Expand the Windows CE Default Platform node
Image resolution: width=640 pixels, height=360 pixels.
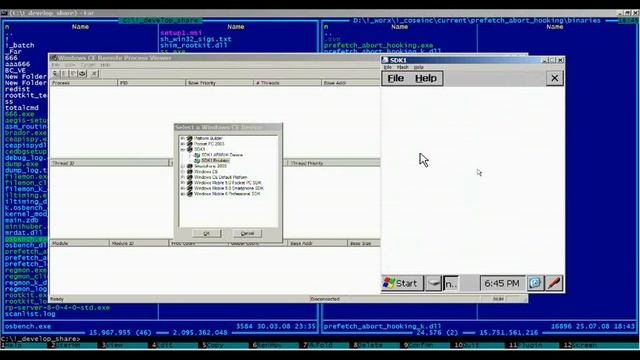182,177
